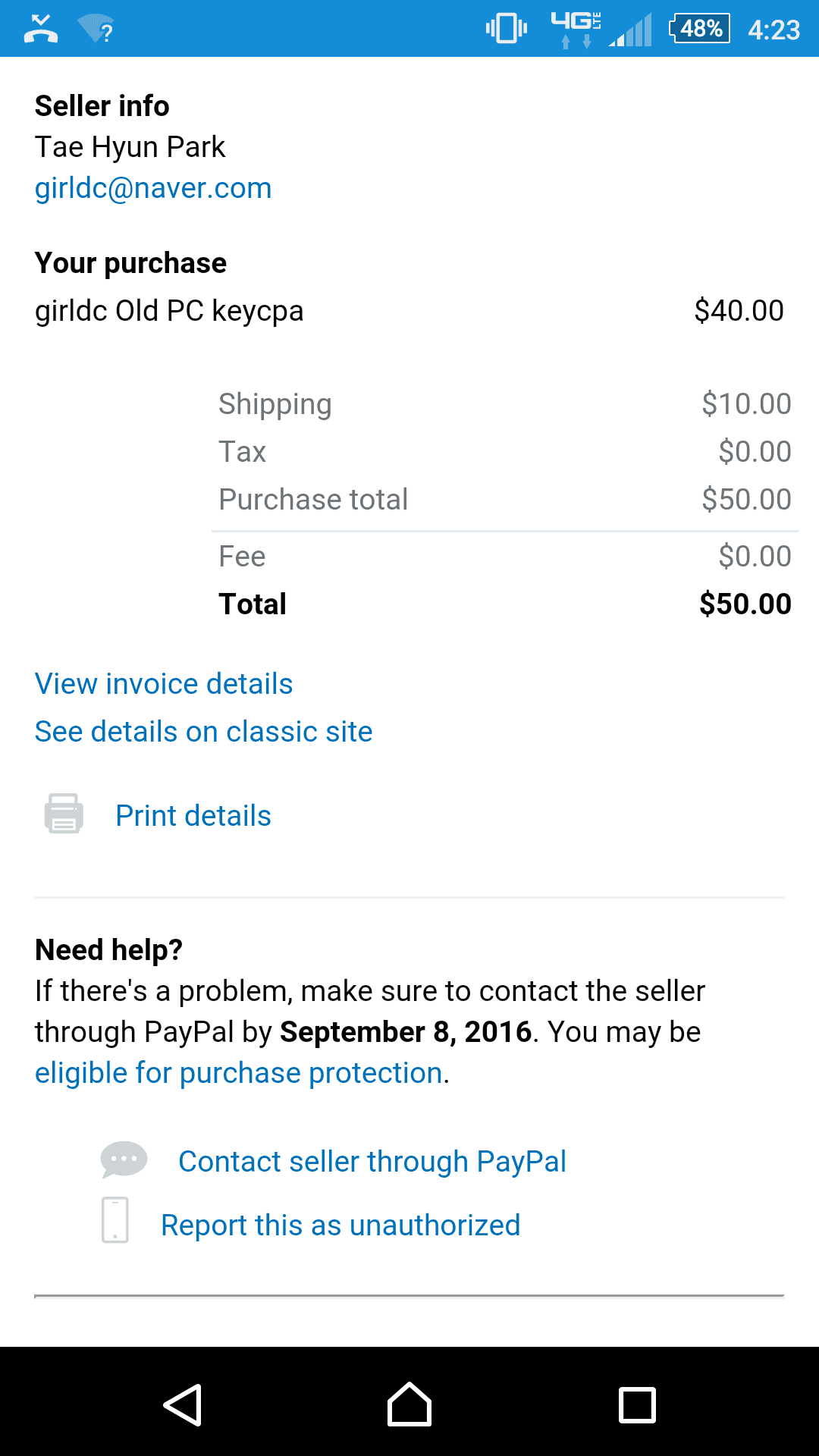Tap the 4G LTE signal icon

point(576,29)
